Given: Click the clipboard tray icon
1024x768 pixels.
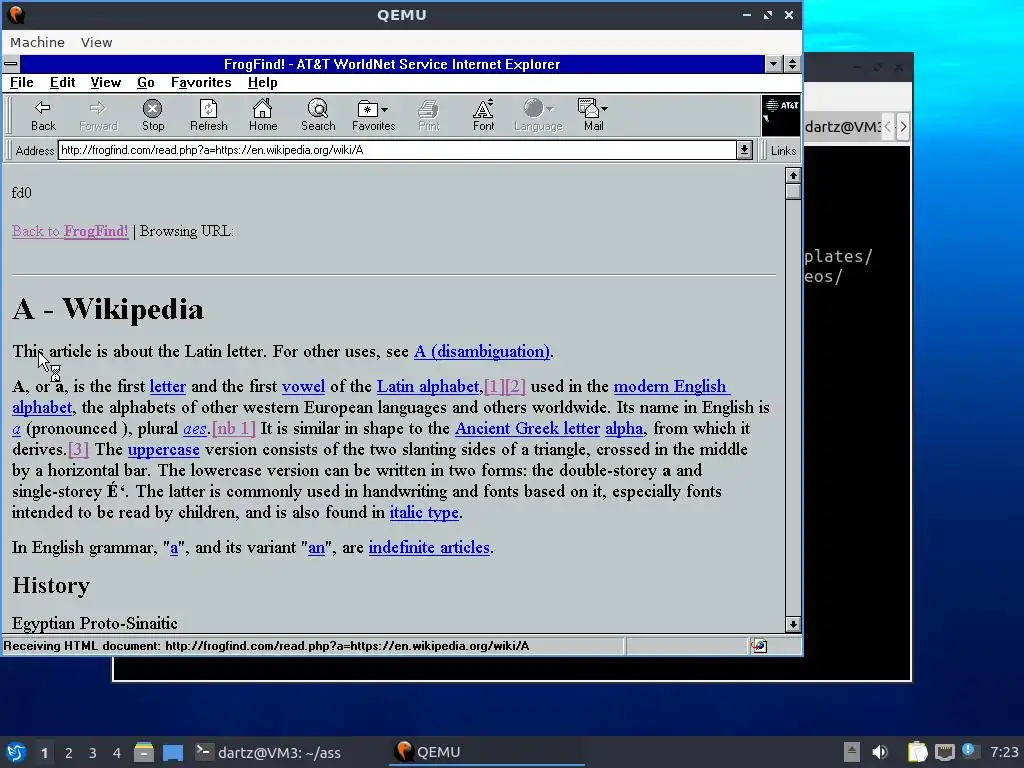Looking at the screenshot, I should click(918, 752).
